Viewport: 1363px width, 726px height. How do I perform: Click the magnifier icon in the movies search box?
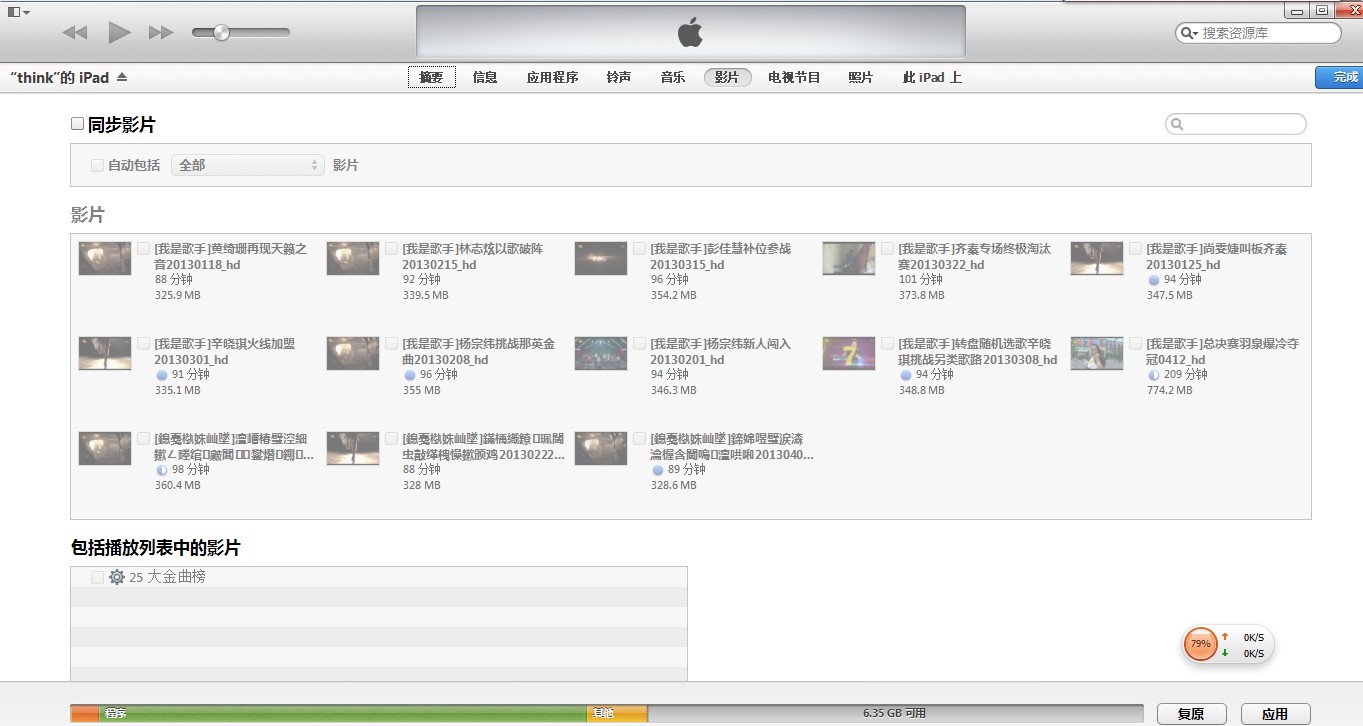tap(1175, 124)
